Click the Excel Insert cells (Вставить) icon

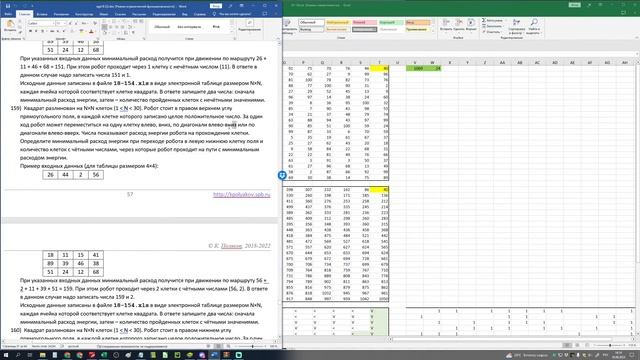coord(445,22)
